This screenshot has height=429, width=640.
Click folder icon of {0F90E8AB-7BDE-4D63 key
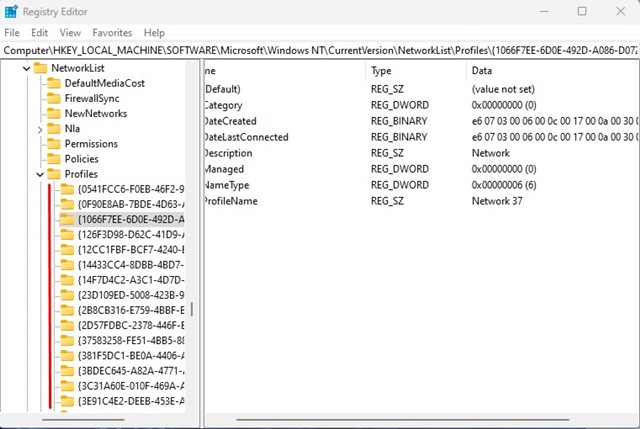[67, 204]
